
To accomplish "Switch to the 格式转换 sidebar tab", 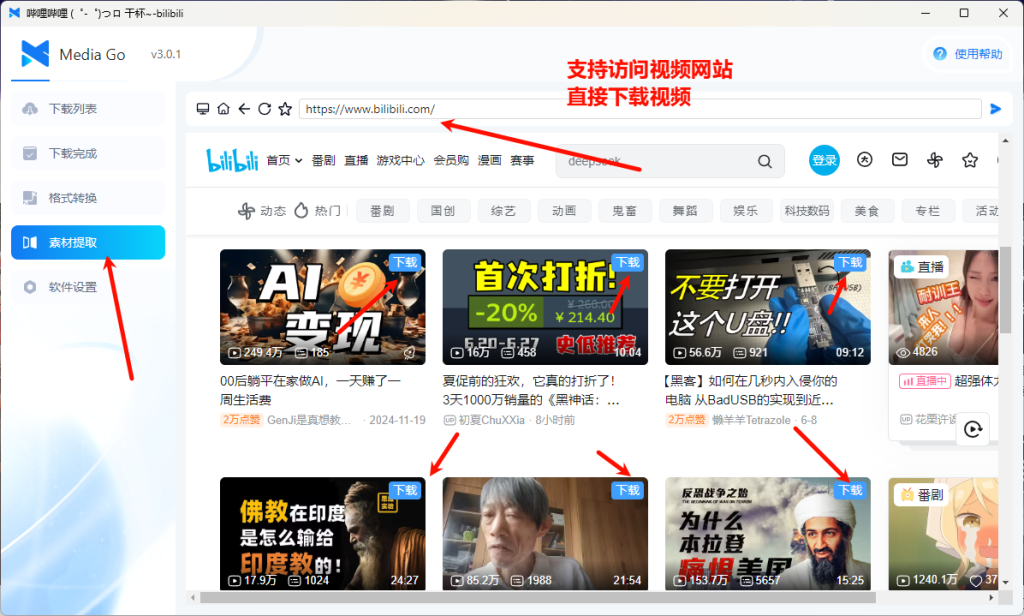I will (88, 198).
